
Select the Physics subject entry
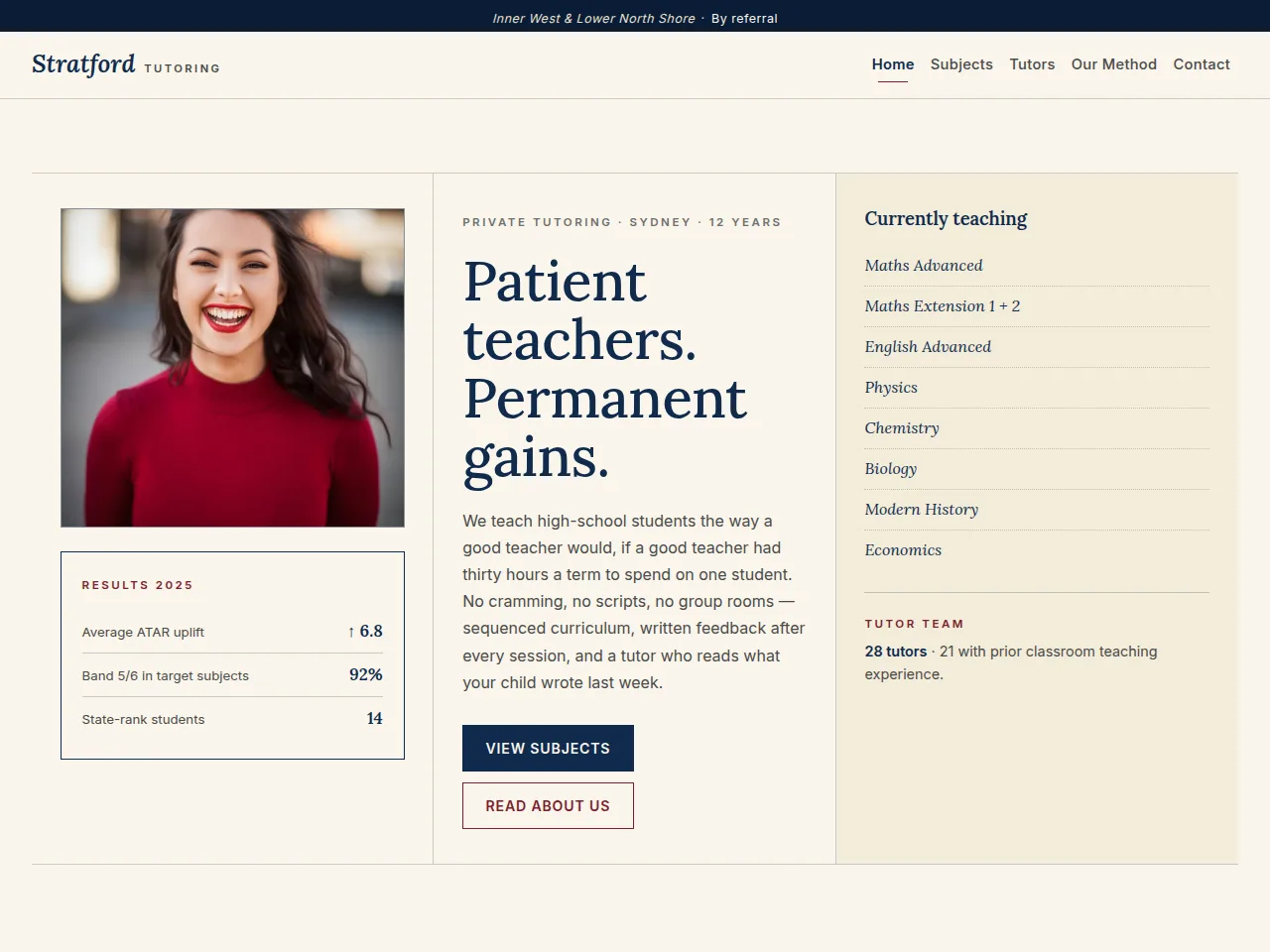(1037, 388)
